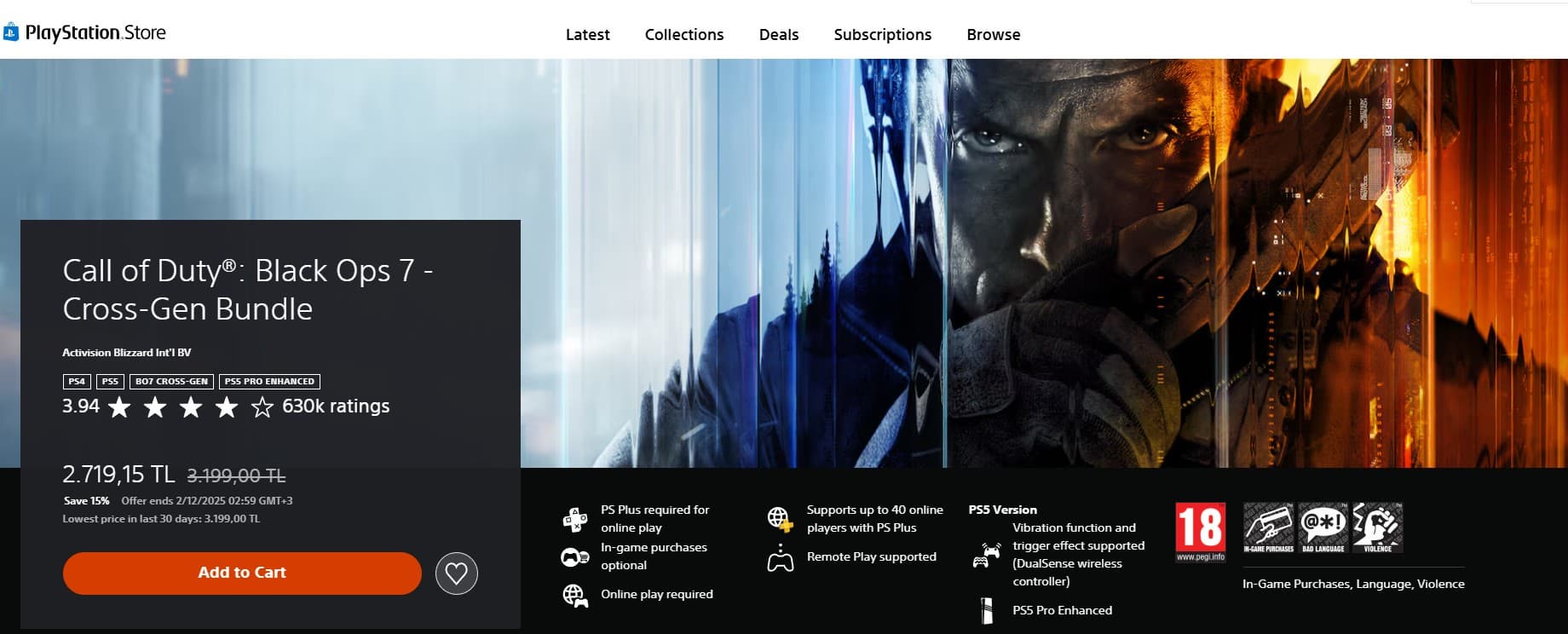Viewport: 1568px width, 634px height.
Task: Click the PS5 platform tag
Action: [x=110, y=382]
